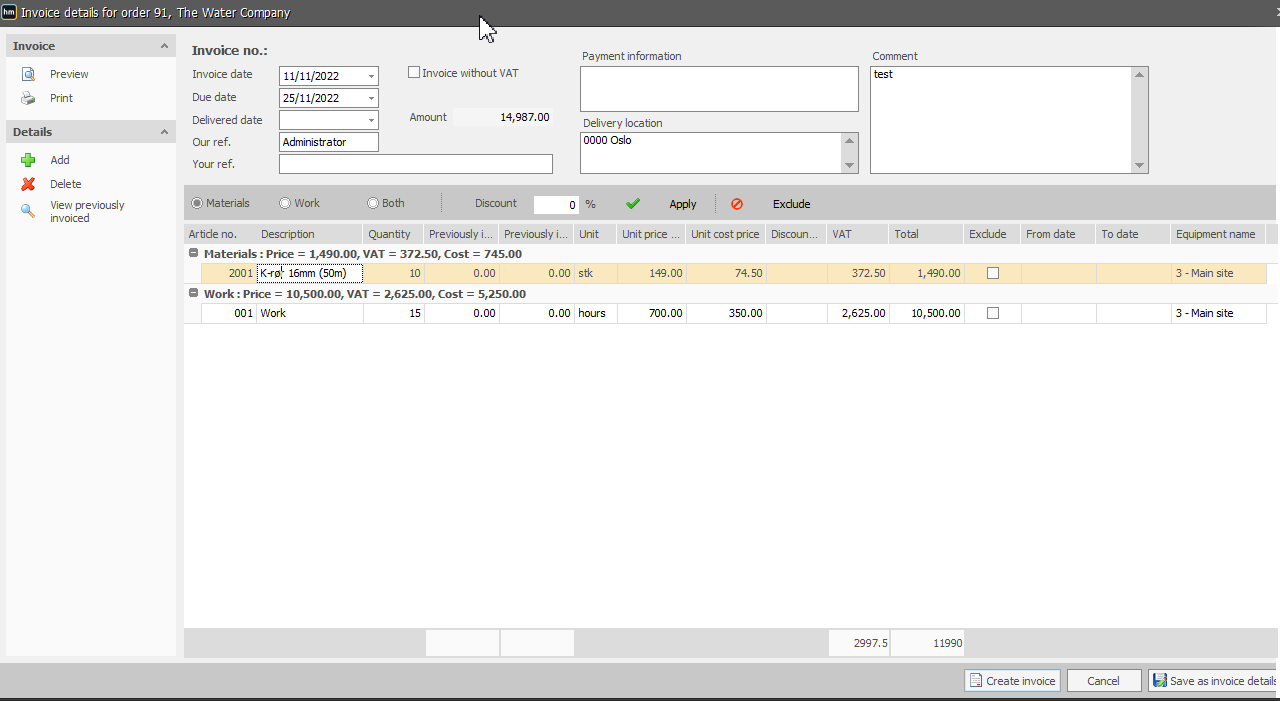The image size is (1280, 701).
Task: Click the Preview invoice icon
Action: point(28,74)
